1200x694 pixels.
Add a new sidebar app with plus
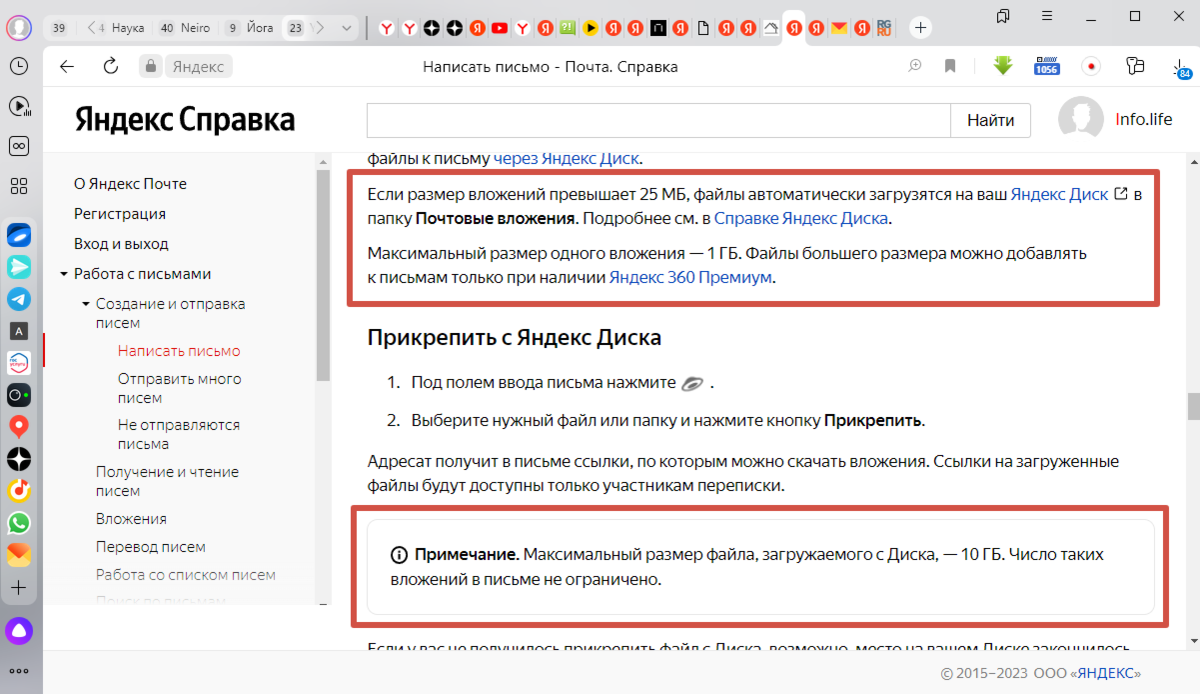tap(19, 587)
